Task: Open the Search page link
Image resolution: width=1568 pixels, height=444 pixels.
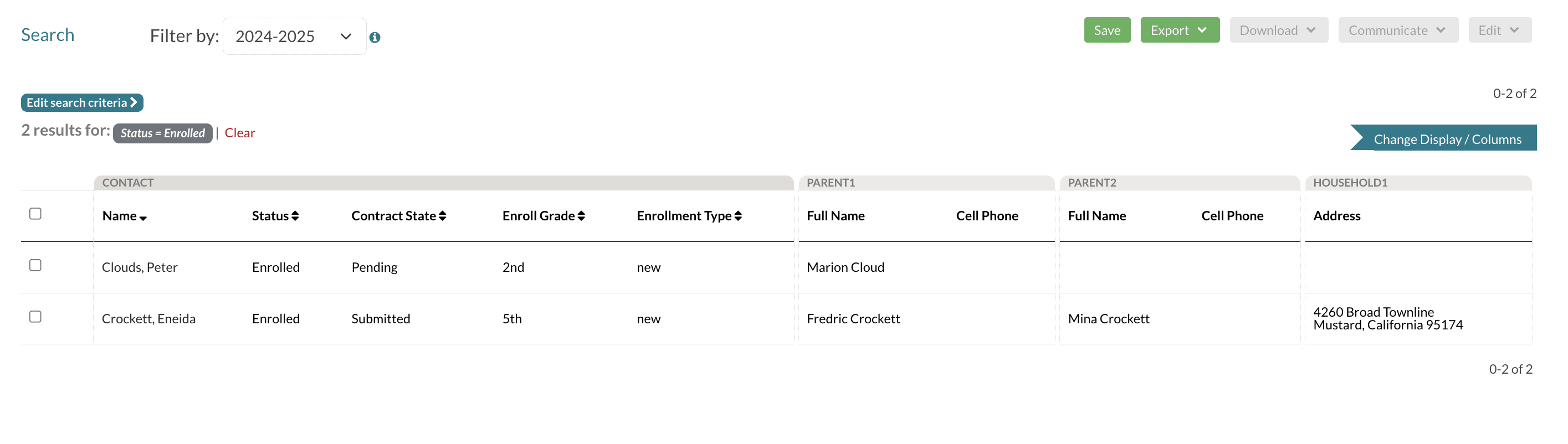Action: pyautogui.click(x=48, y=35)
